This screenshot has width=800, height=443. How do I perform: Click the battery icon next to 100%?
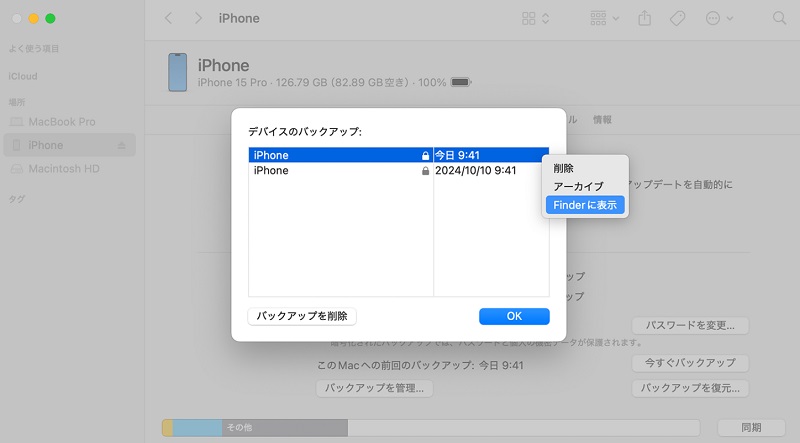pyautogui.click(x=461, y=82)
